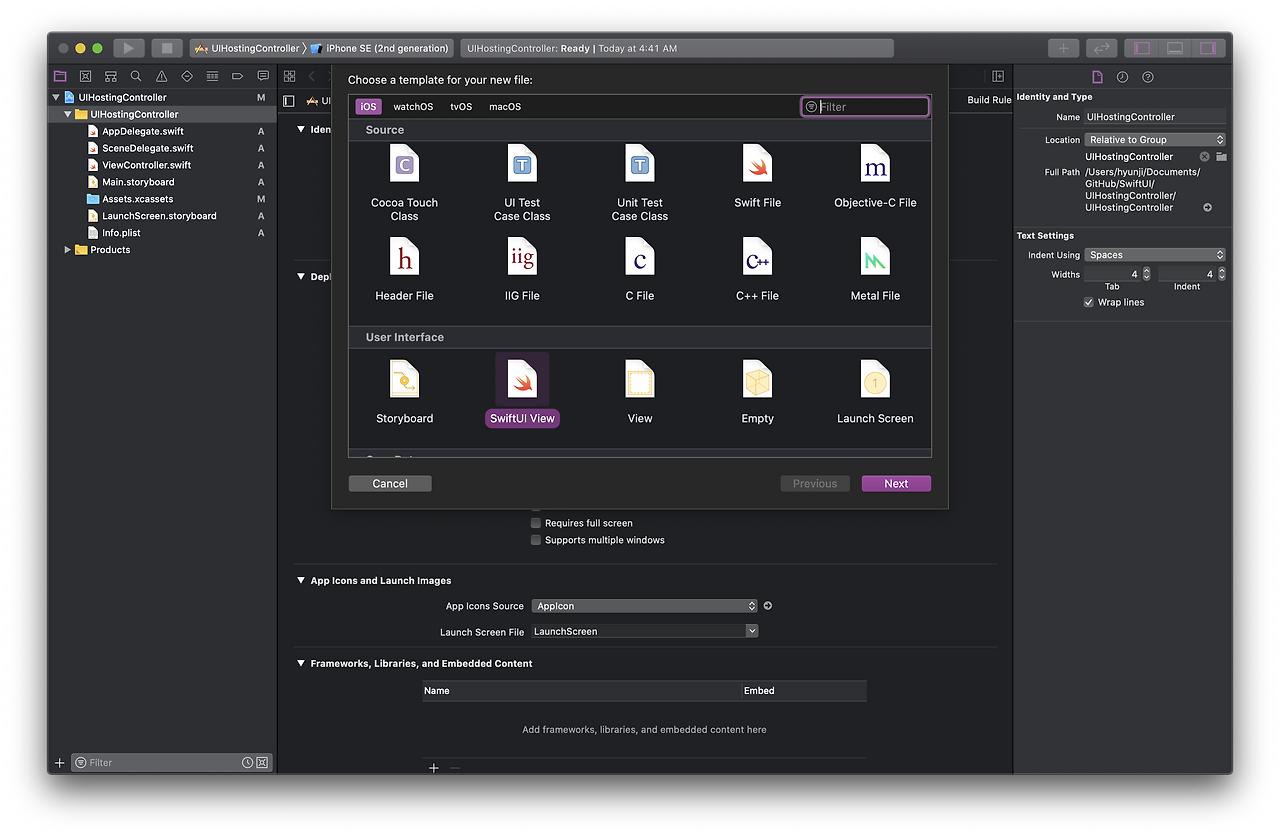Click the Cancel button
The width and height of the screenshot is (1280, 837).
point(390,483)
